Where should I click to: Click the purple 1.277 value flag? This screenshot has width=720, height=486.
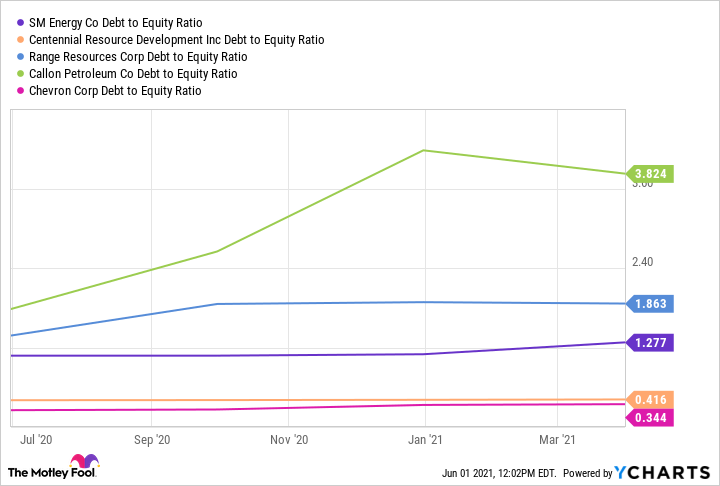point(649,342)
